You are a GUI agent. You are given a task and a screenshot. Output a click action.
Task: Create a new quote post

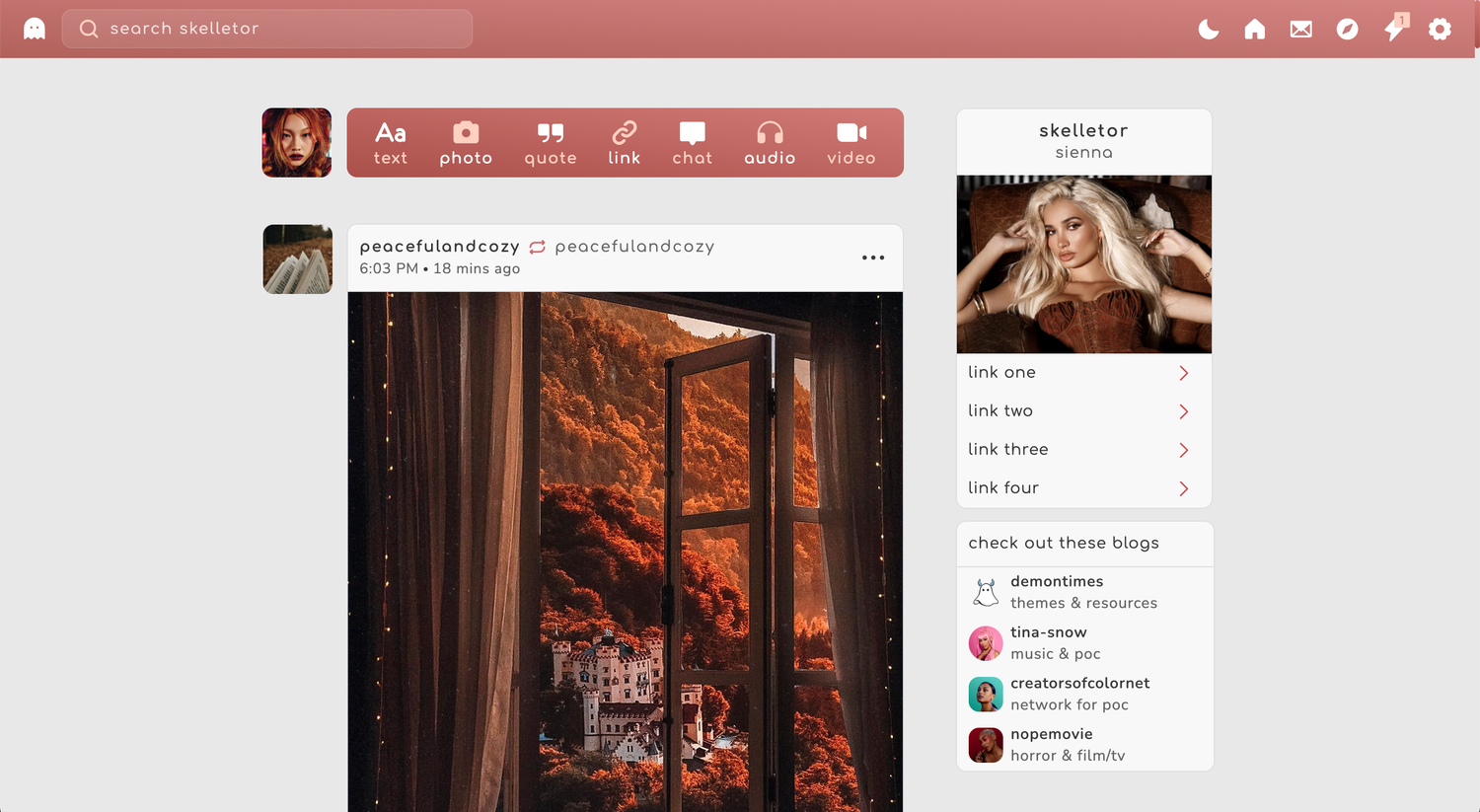click(x=550, y=143)
